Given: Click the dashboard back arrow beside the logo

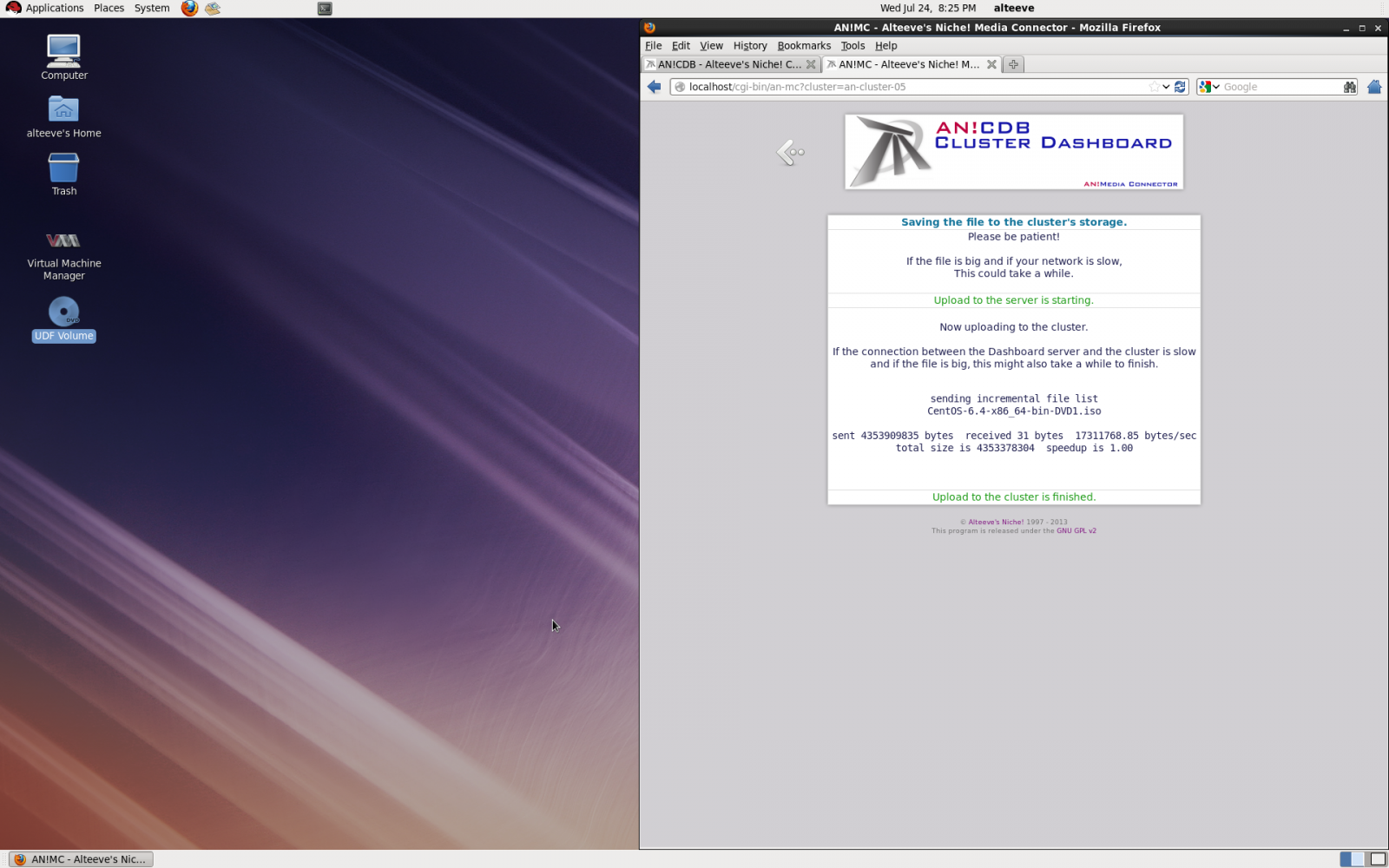Looking at the screenshot, I should [790, 153].
